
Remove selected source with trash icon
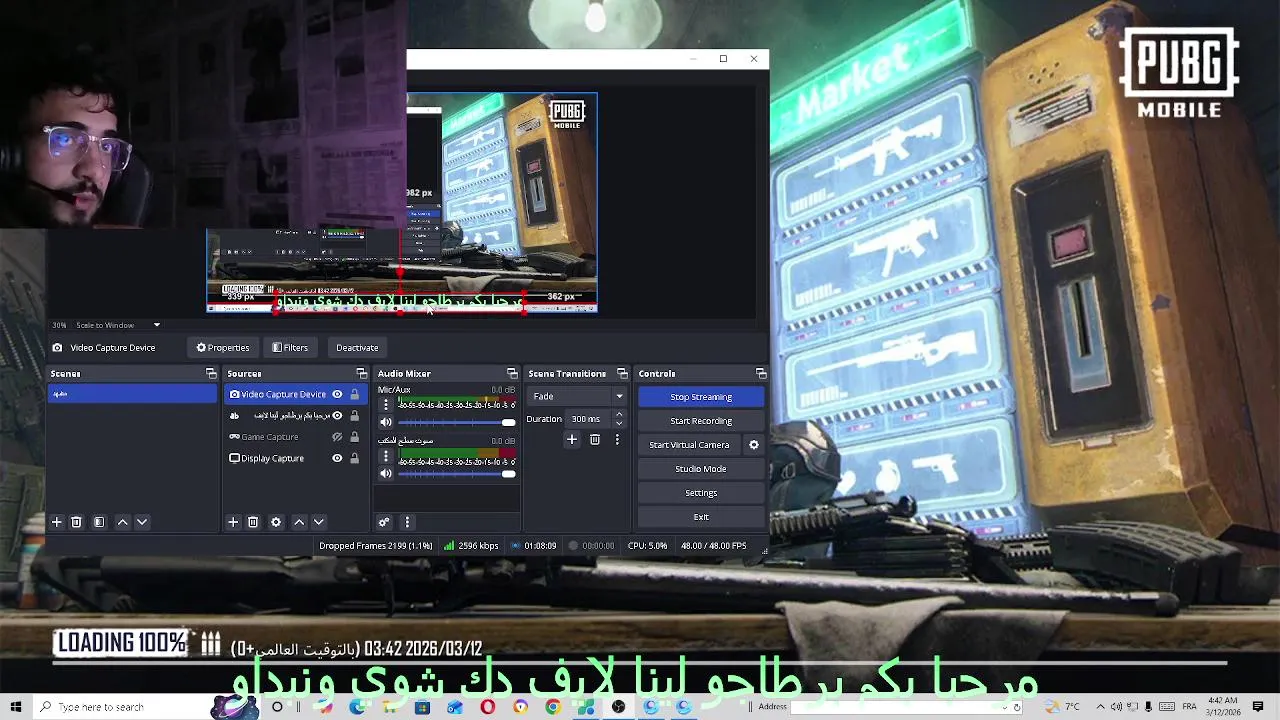click(253, 522)
